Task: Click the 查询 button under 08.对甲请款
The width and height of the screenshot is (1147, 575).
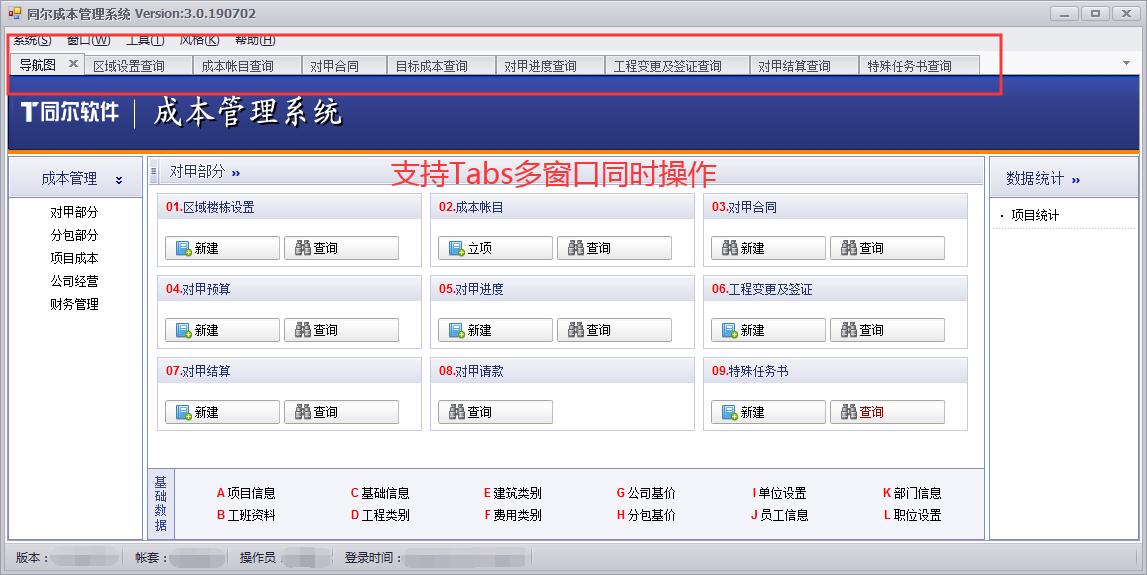Action: [495, 412]
